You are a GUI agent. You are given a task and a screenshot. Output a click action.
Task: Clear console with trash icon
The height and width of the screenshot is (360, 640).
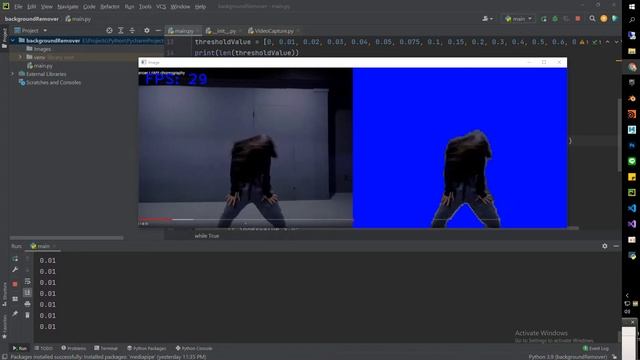[27, 315]
